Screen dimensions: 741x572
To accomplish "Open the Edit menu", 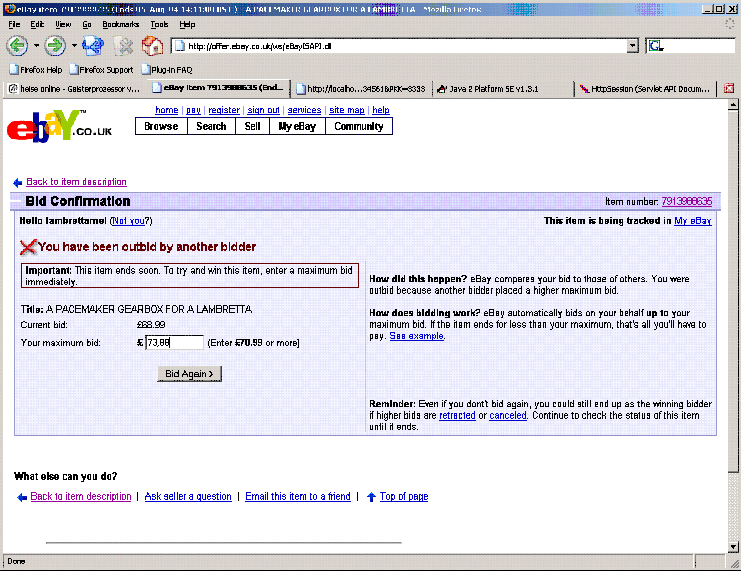I will click(x=37, y=25).
